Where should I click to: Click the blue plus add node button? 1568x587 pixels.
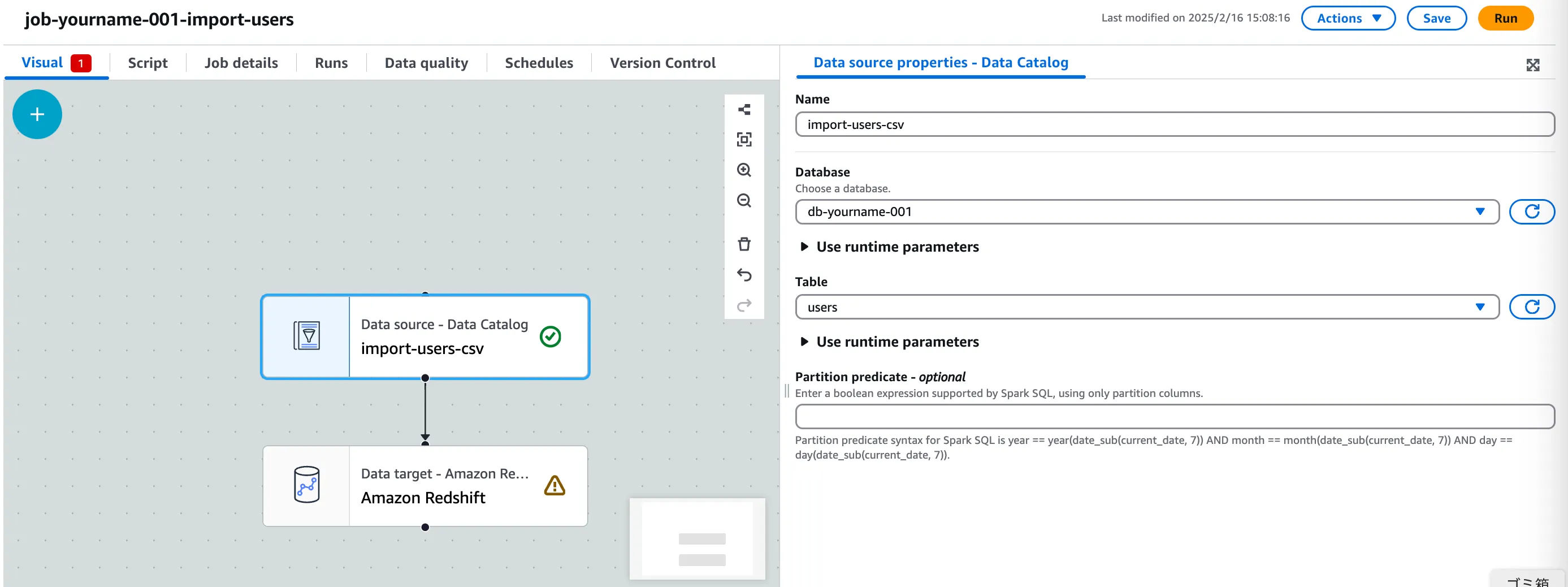click(x=37, y=114)
